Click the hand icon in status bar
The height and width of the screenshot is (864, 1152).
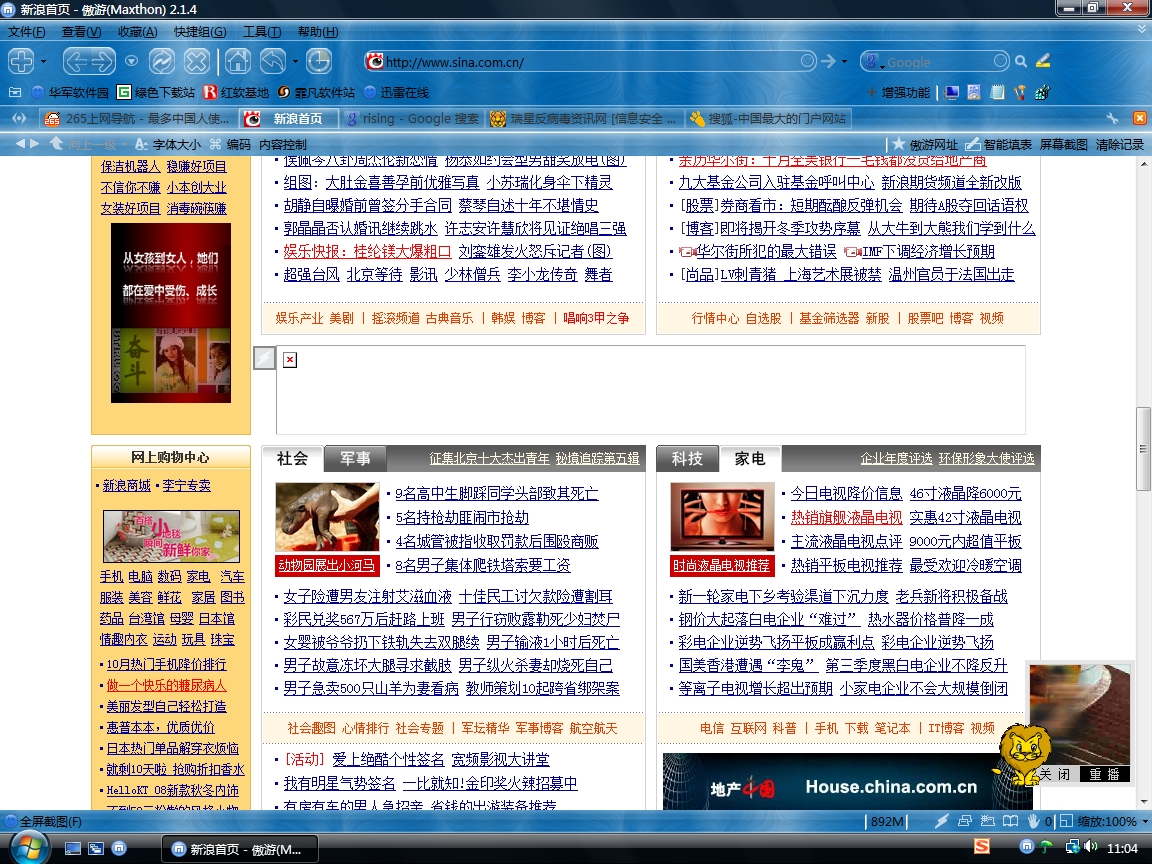[x=1033, y=821]
